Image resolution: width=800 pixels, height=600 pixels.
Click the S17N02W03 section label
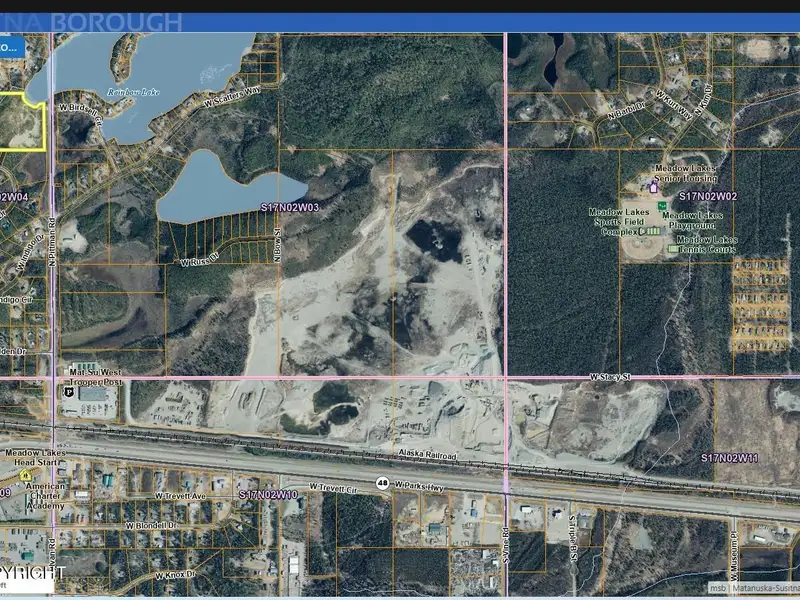click(290, 207)
